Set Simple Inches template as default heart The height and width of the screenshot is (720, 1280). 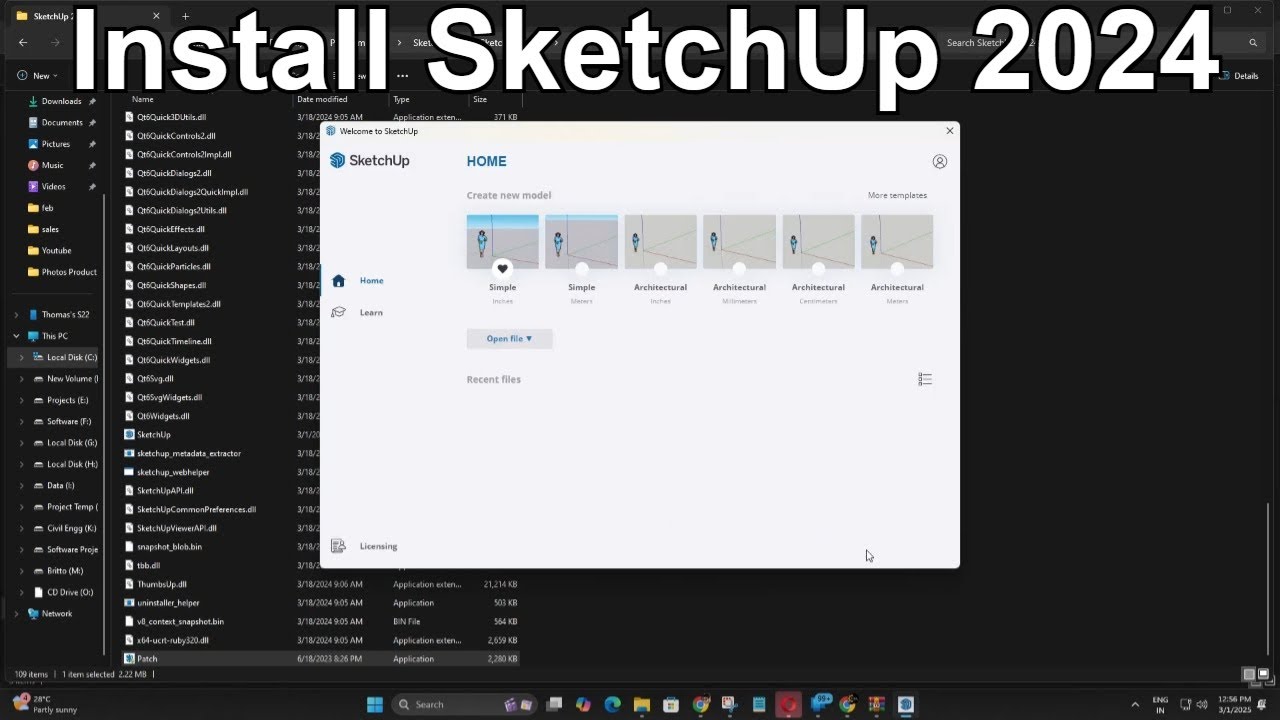click(503, 268)
